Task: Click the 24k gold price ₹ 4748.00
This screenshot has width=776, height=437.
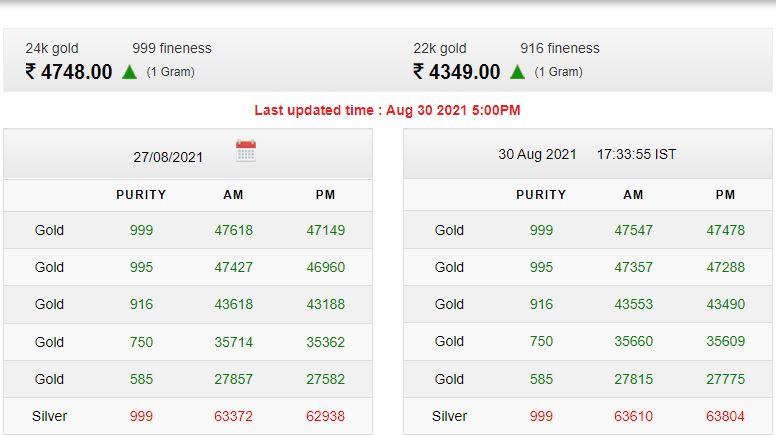Action: tap(69, 72)
